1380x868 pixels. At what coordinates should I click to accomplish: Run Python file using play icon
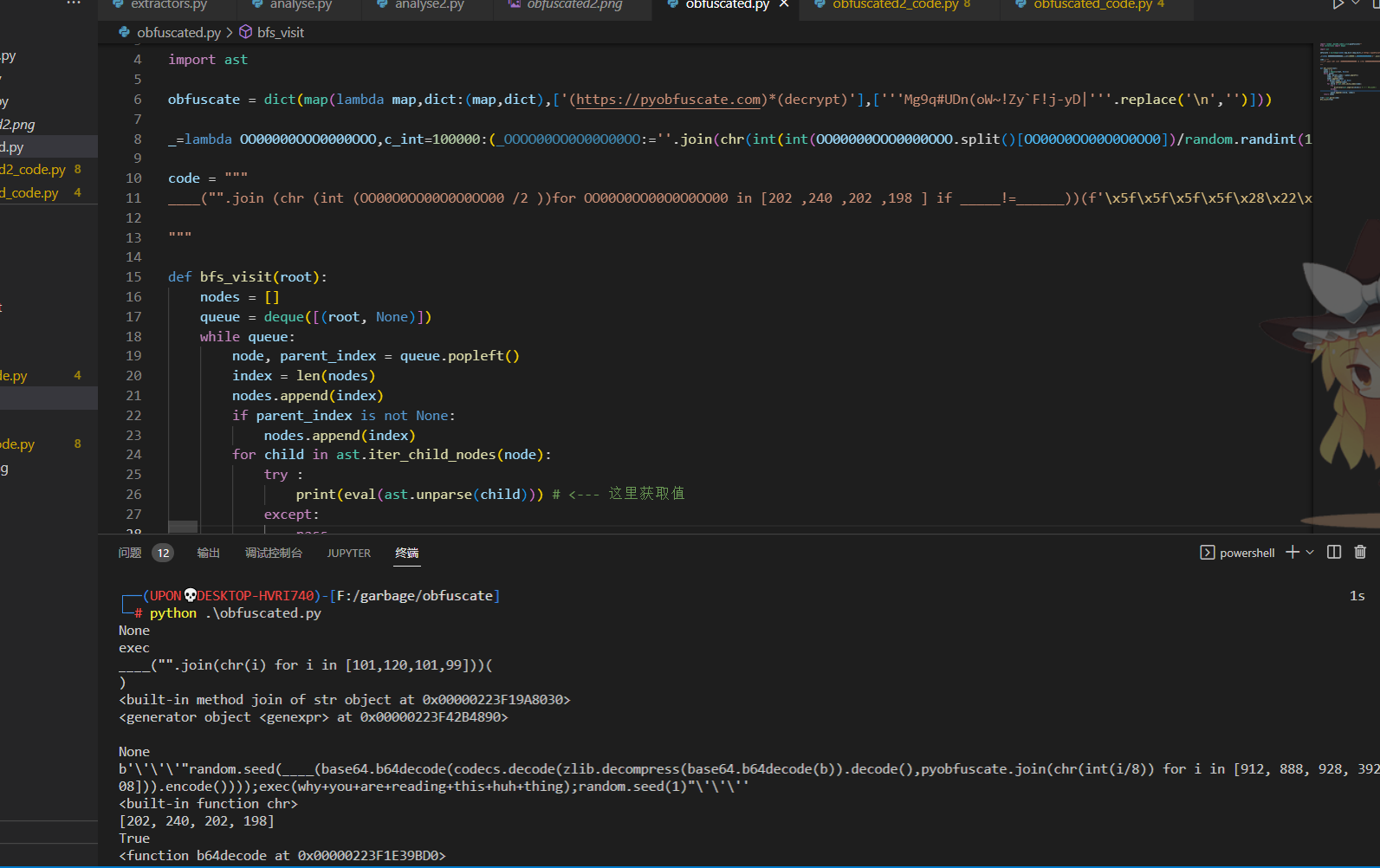1338,4
